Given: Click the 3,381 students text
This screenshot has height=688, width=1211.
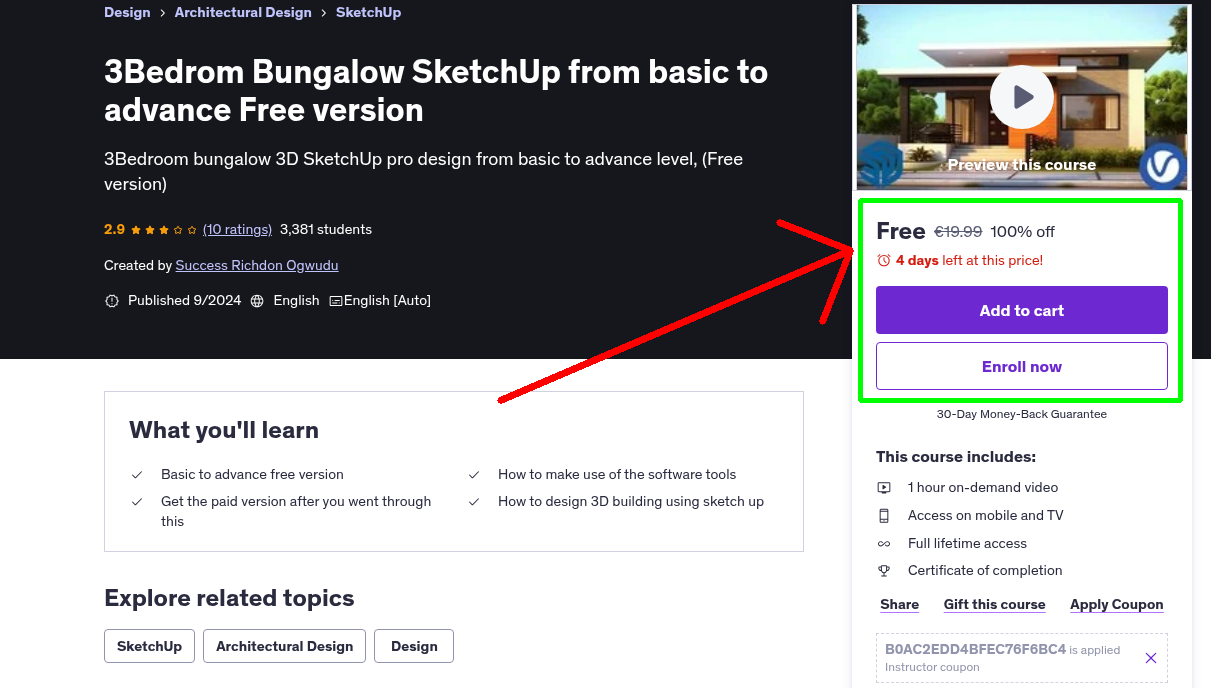Looking at the screenshot, I should pos(326,230).
